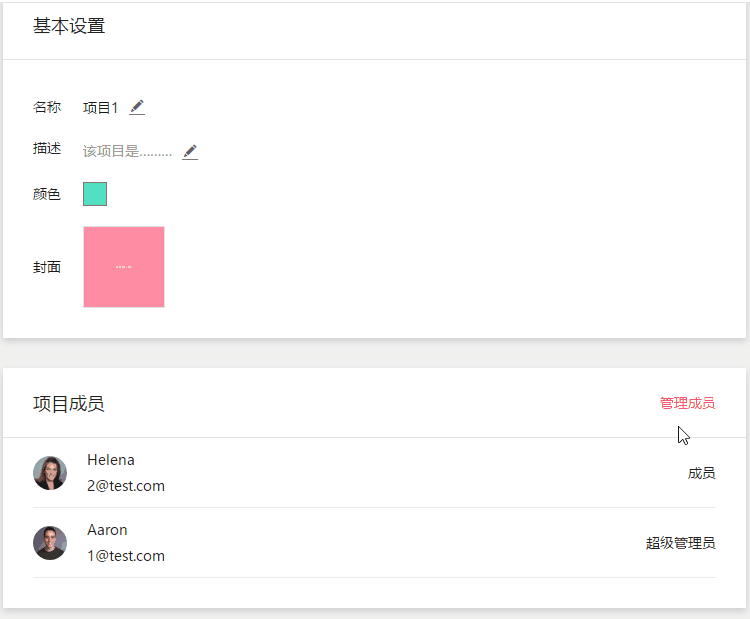
Task: Click the pencil icon next to 项目1
Action: (x=137, y=107)
